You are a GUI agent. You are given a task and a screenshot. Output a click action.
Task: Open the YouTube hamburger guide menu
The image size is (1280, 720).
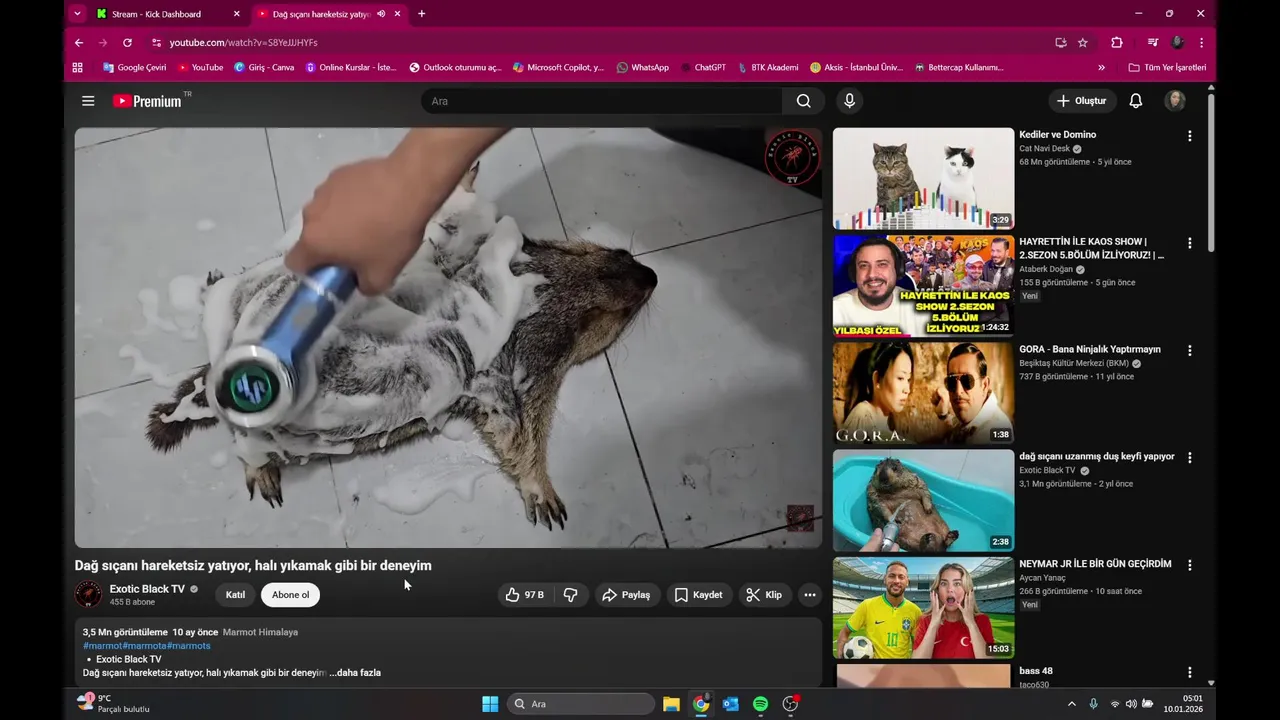click(x=88, y=101)
